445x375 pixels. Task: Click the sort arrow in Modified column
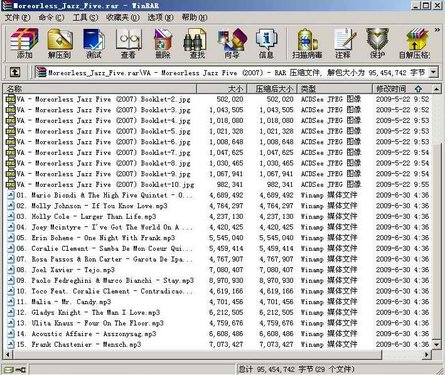[418, 89]
